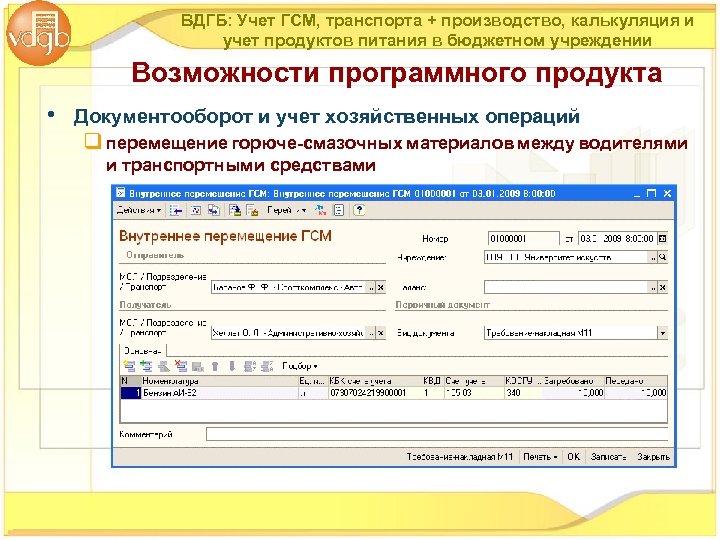Click the Комментарий input field
Image resolution: width=720 pixels, height=540 pixels.
(437, 434)
